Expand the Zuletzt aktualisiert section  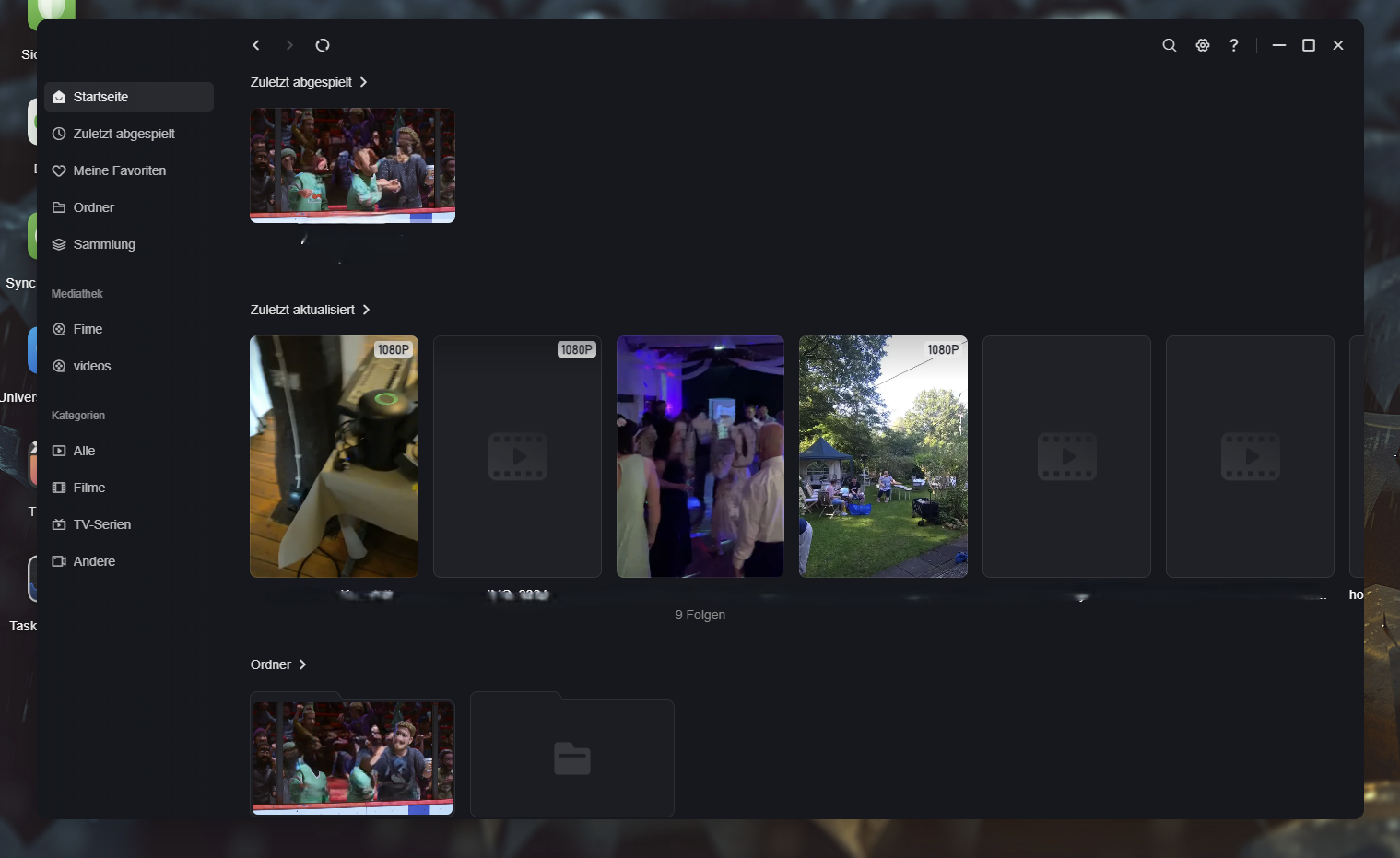311,310
